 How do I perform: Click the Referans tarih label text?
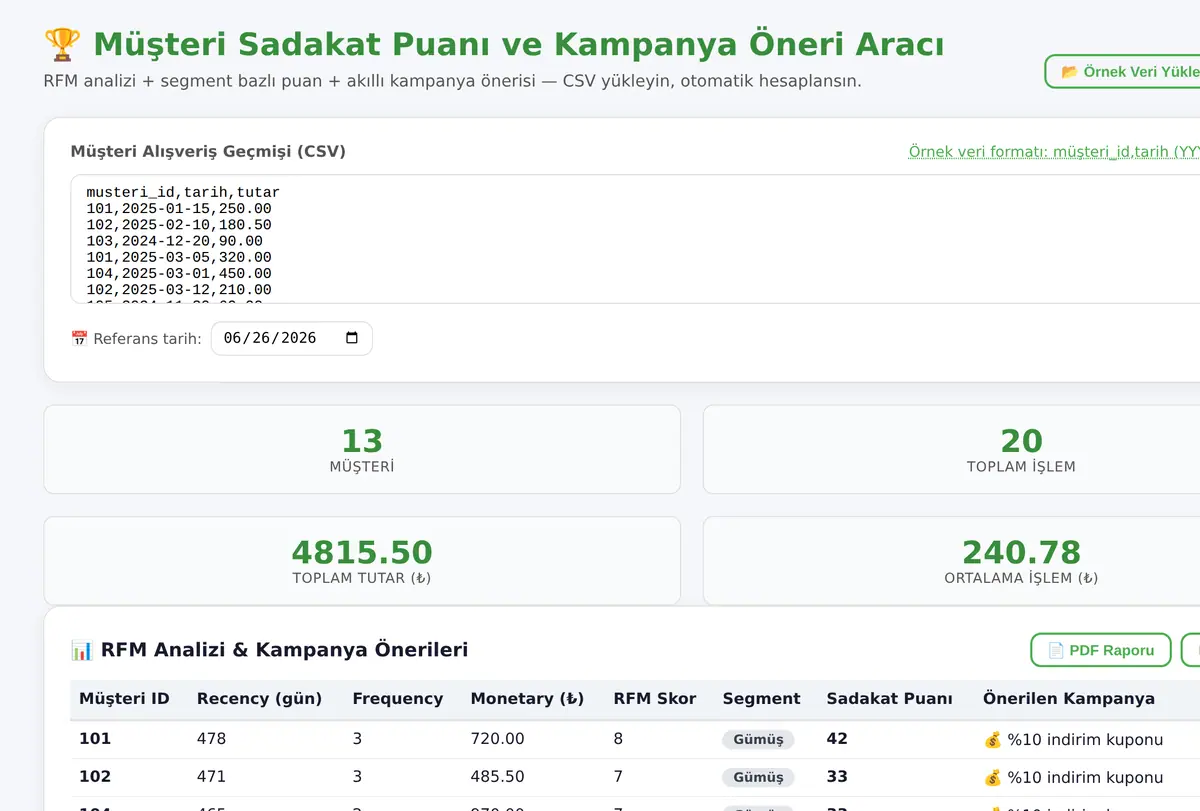[147, 339]
